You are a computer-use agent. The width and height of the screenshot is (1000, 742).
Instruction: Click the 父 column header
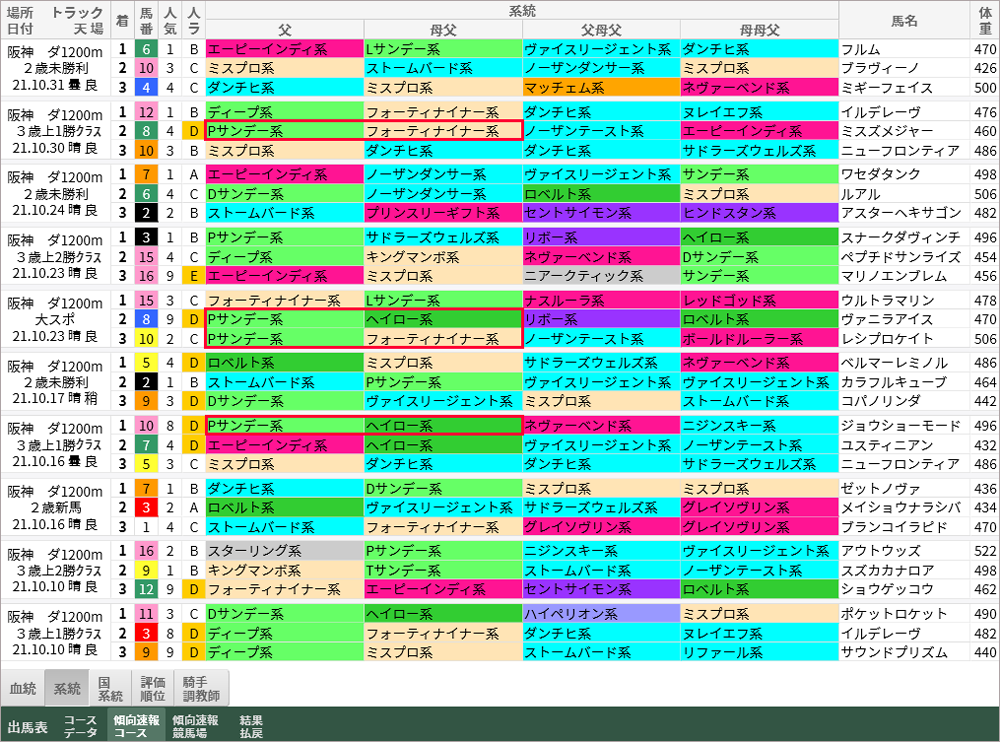tap(285, 29)
